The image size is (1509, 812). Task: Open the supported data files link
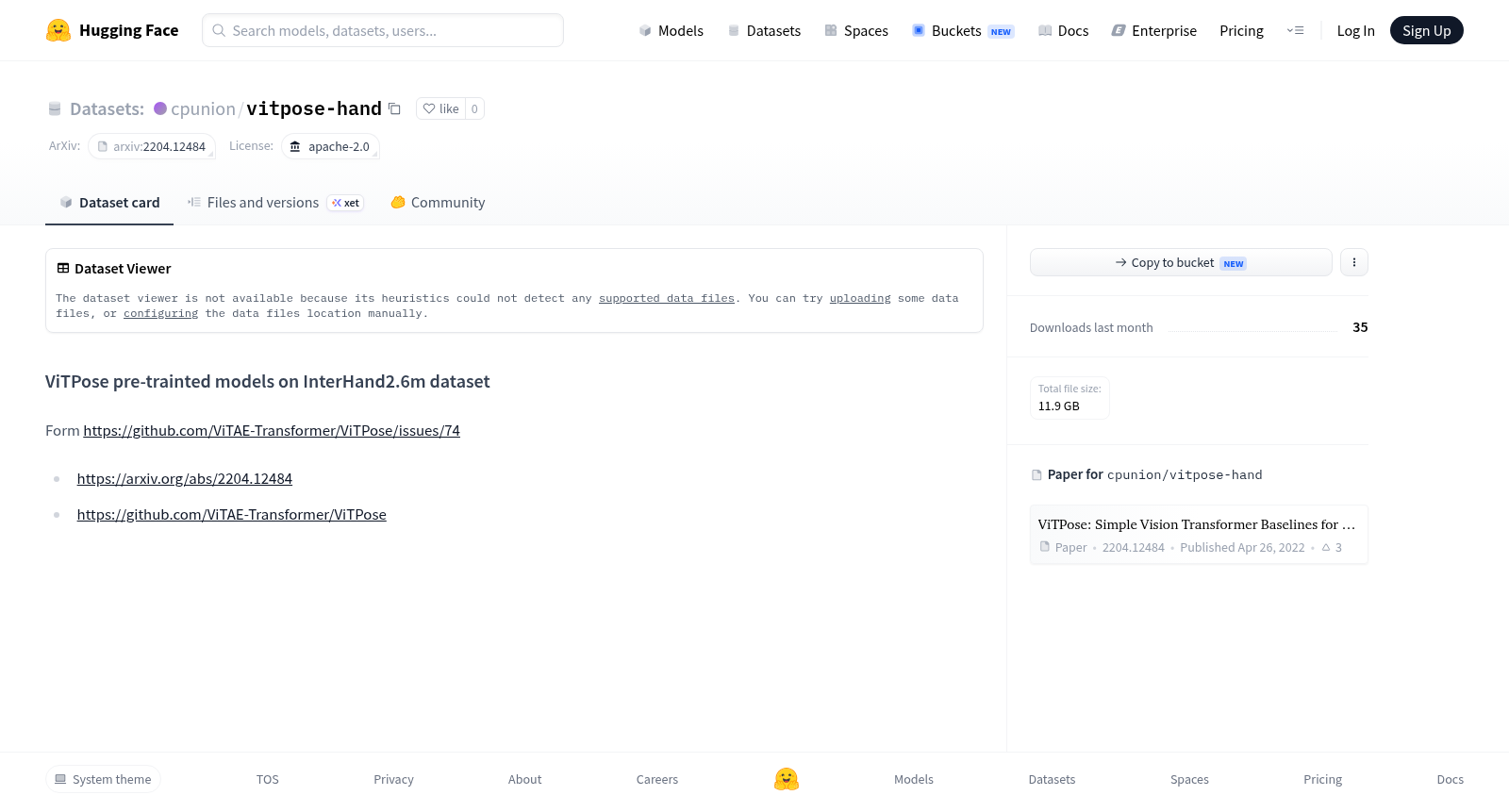click(667, 298)
